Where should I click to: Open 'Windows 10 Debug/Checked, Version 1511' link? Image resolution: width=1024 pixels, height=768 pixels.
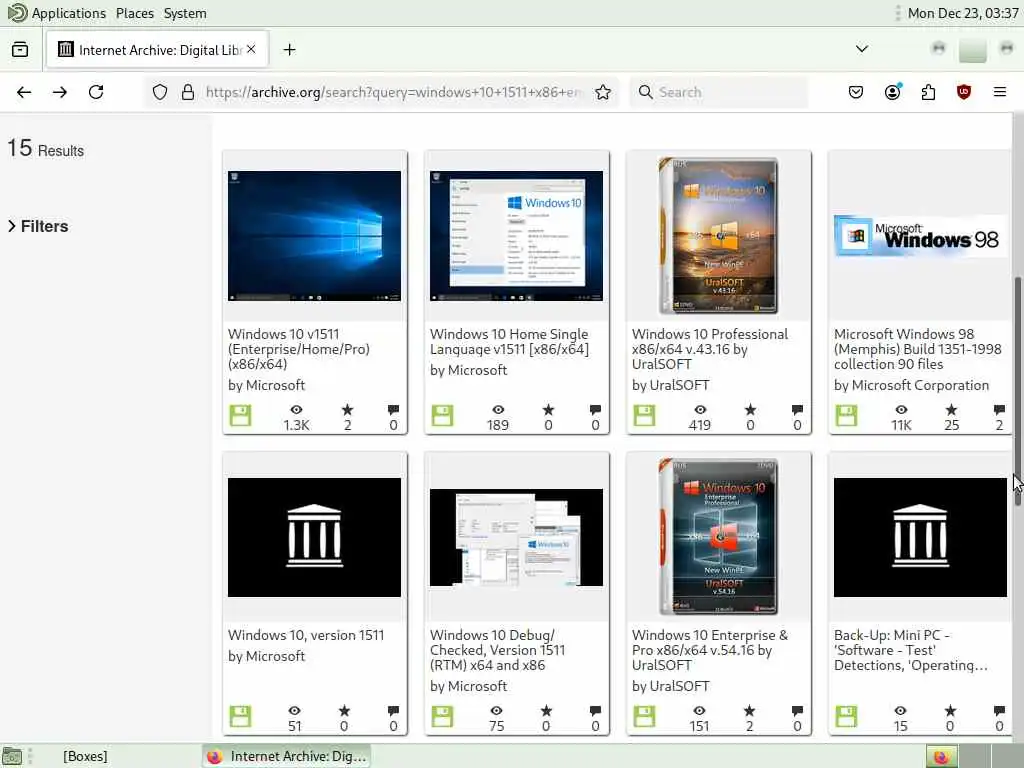click(498, 650)
